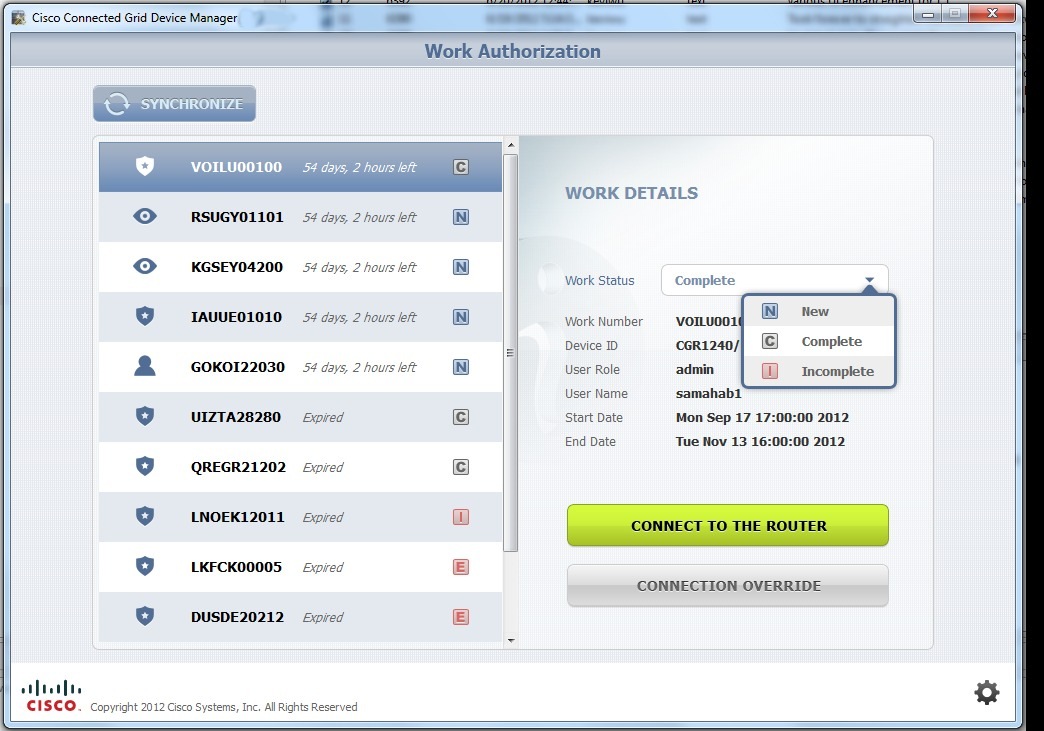Maximize the Device Manager window

tap(955, 14)
